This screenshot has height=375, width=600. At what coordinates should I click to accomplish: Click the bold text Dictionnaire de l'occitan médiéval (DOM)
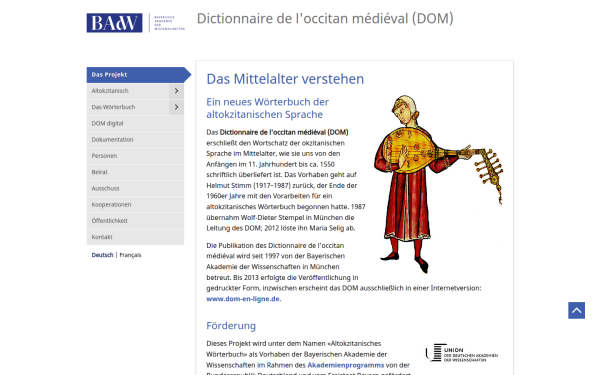[284, 132]
